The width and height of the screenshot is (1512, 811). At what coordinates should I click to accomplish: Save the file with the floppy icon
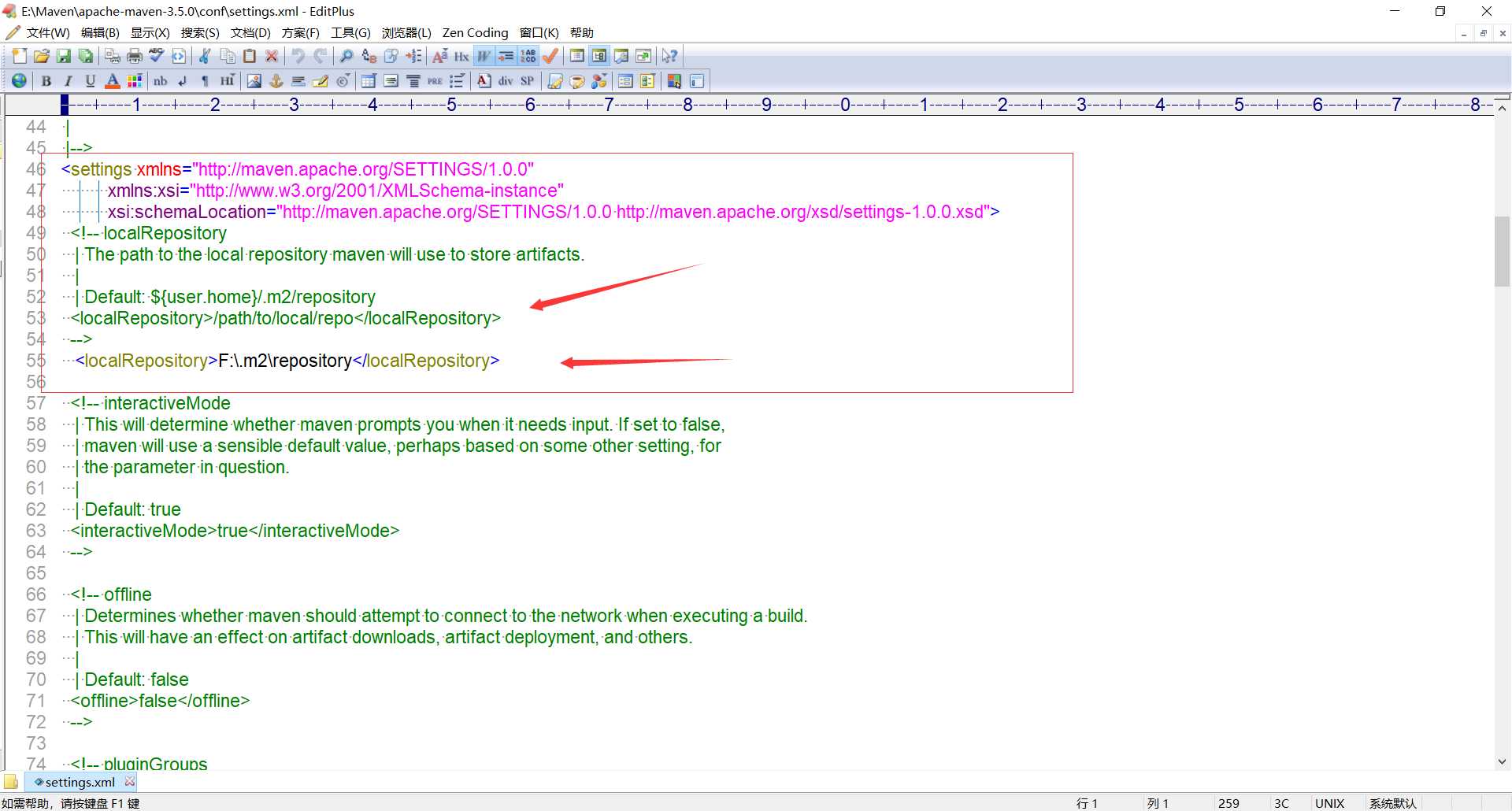click(64, 56)
